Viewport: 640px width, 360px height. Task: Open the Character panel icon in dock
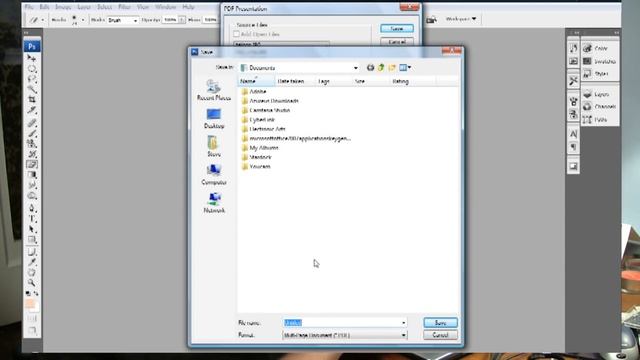(x=573, y=134)
